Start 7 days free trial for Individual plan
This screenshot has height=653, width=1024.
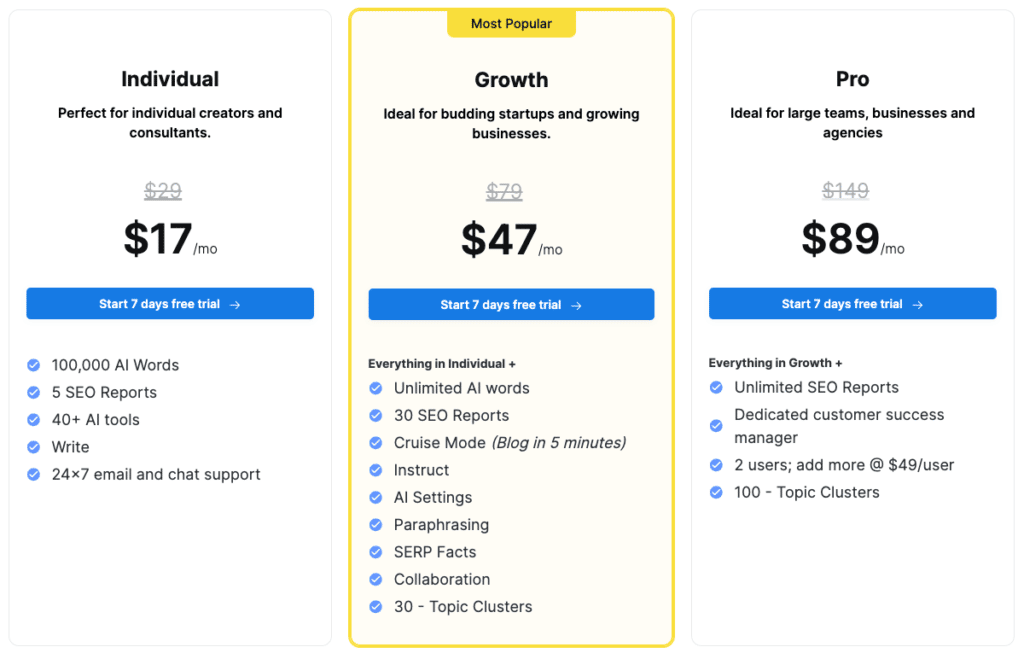(x=170, y=304)
